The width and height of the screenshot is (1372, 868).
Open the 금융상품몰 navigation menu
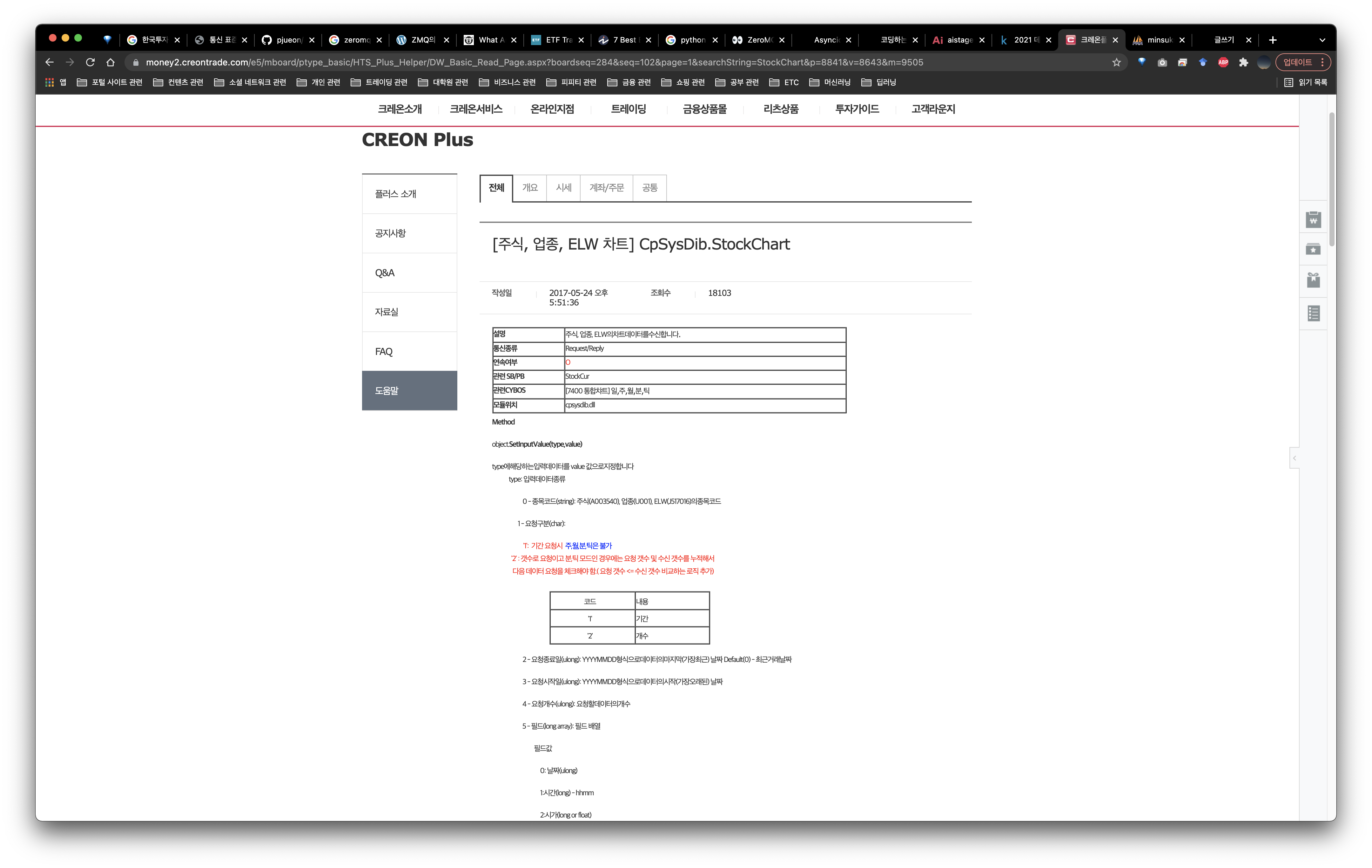point(705,109)
